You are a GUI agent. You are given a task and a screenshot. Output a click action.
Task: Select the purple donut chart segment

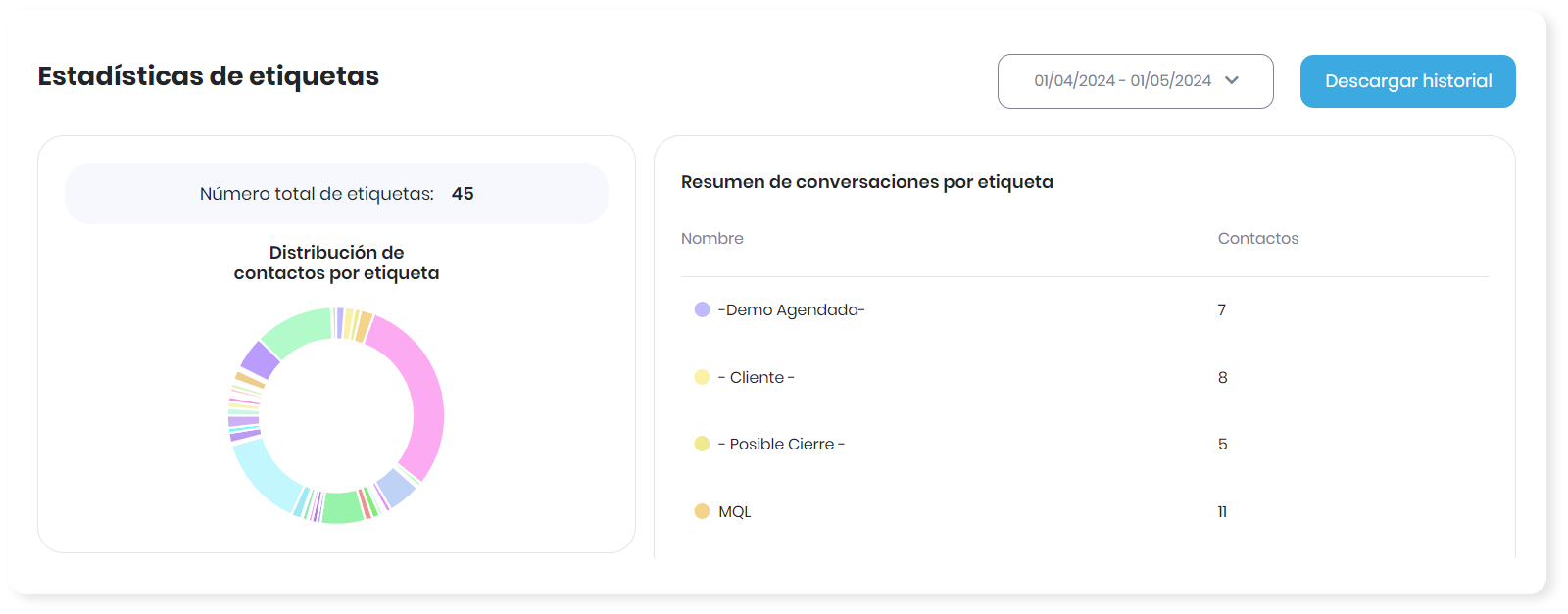(260, 360)
